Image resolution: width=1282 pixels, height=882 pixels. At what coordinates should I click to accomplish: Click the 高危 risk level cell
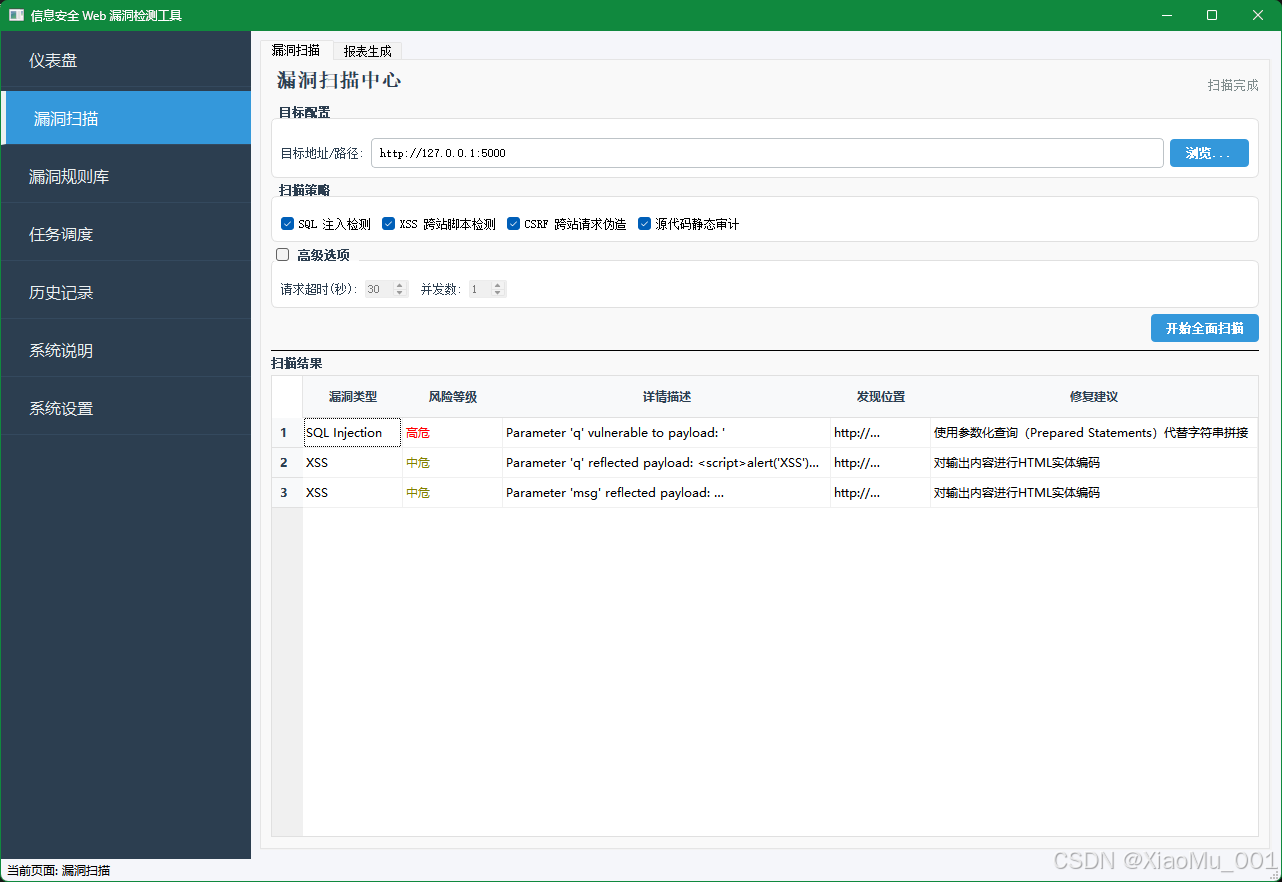pyautogui.click(x=452, y=433)
